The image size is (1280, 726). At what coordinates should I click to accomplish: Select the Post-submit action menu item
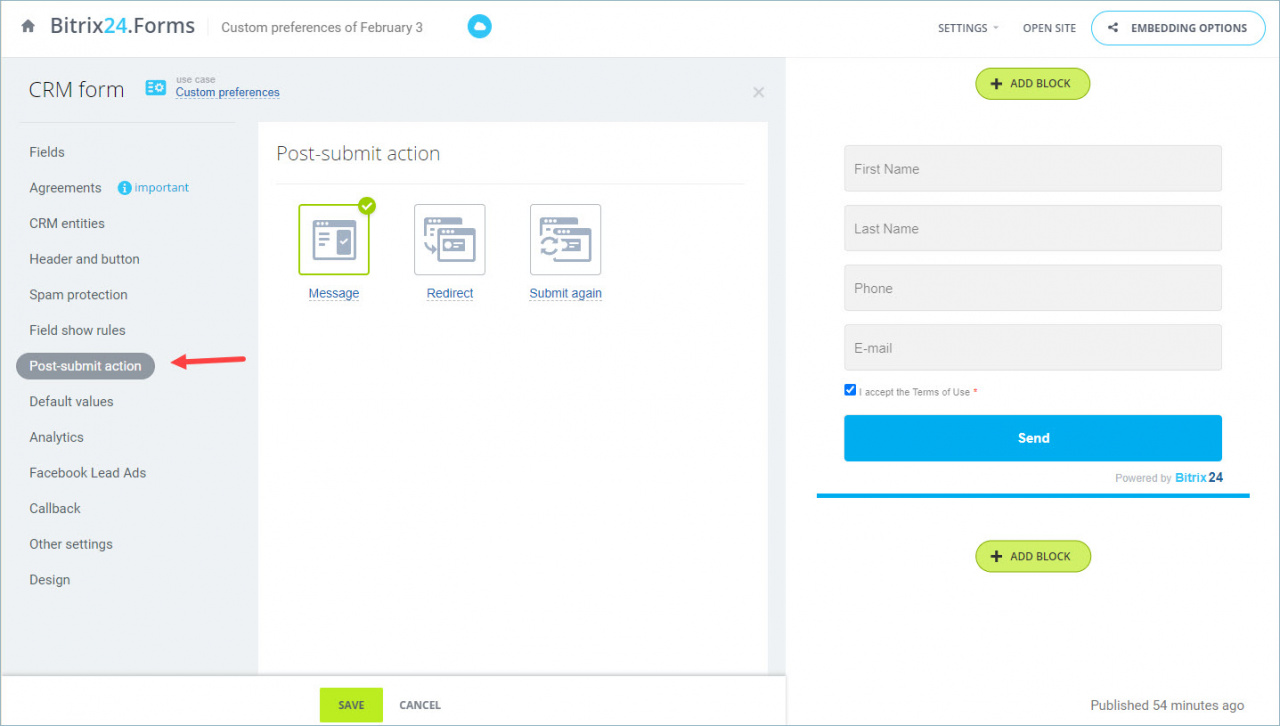pos(86,366)
